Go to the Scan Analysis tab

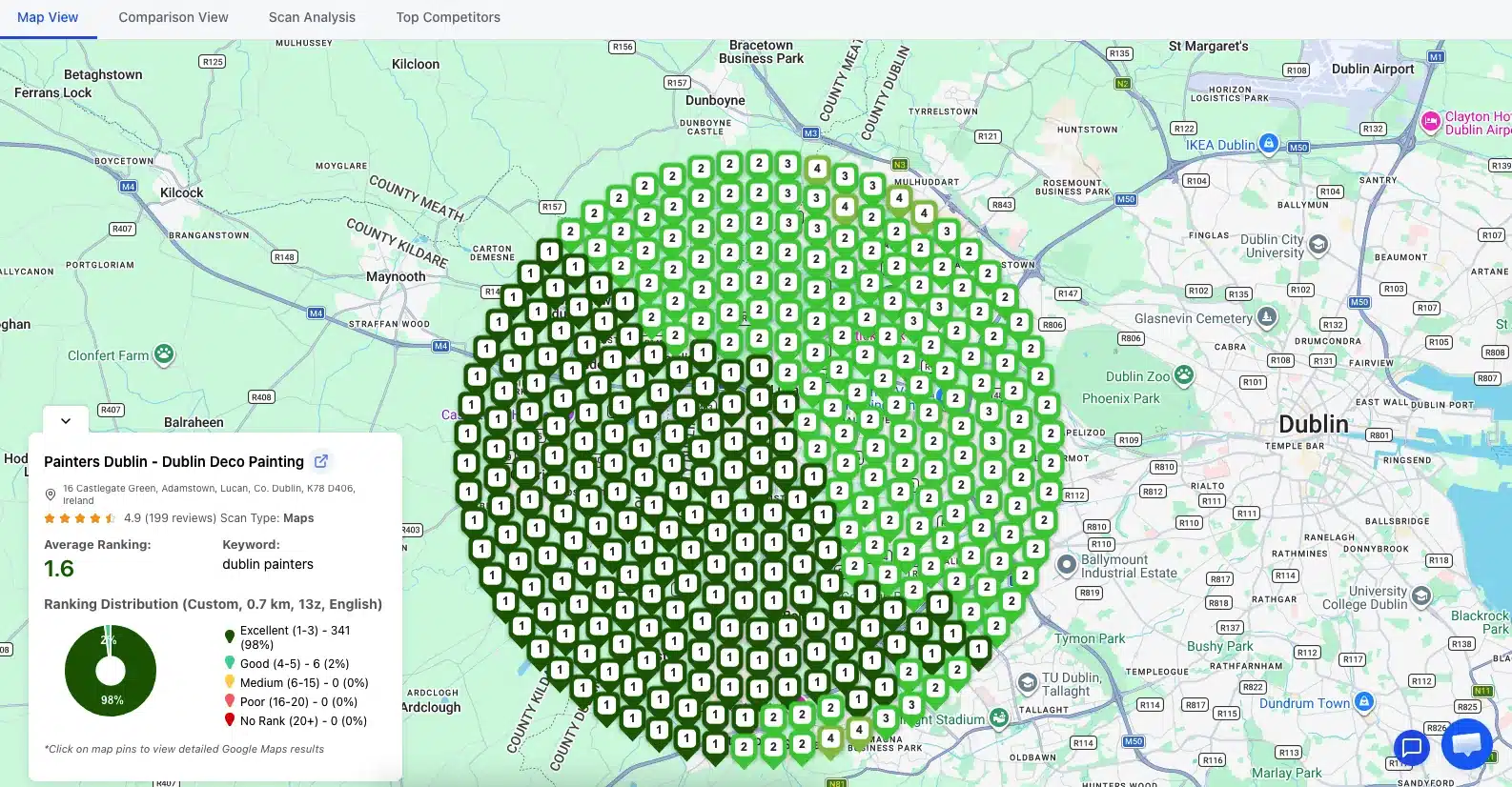click(x=312, y=17)
